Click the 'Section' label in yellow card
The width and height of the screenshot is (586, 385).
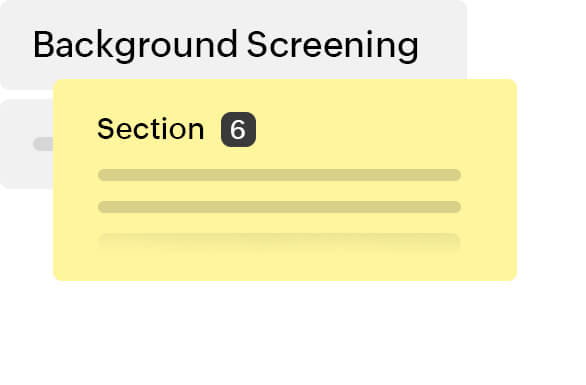151,129
